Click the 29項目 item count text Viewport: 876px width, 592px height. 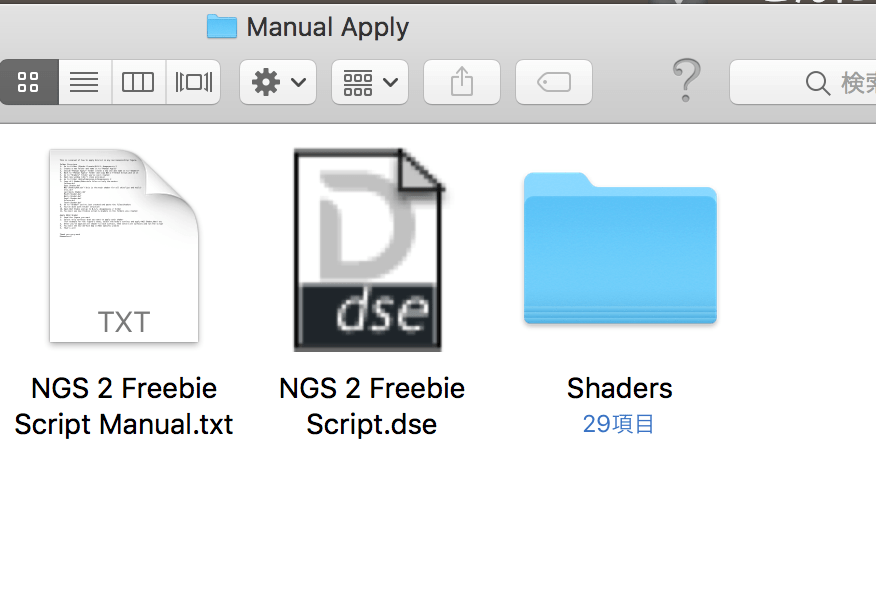(619, 424)
